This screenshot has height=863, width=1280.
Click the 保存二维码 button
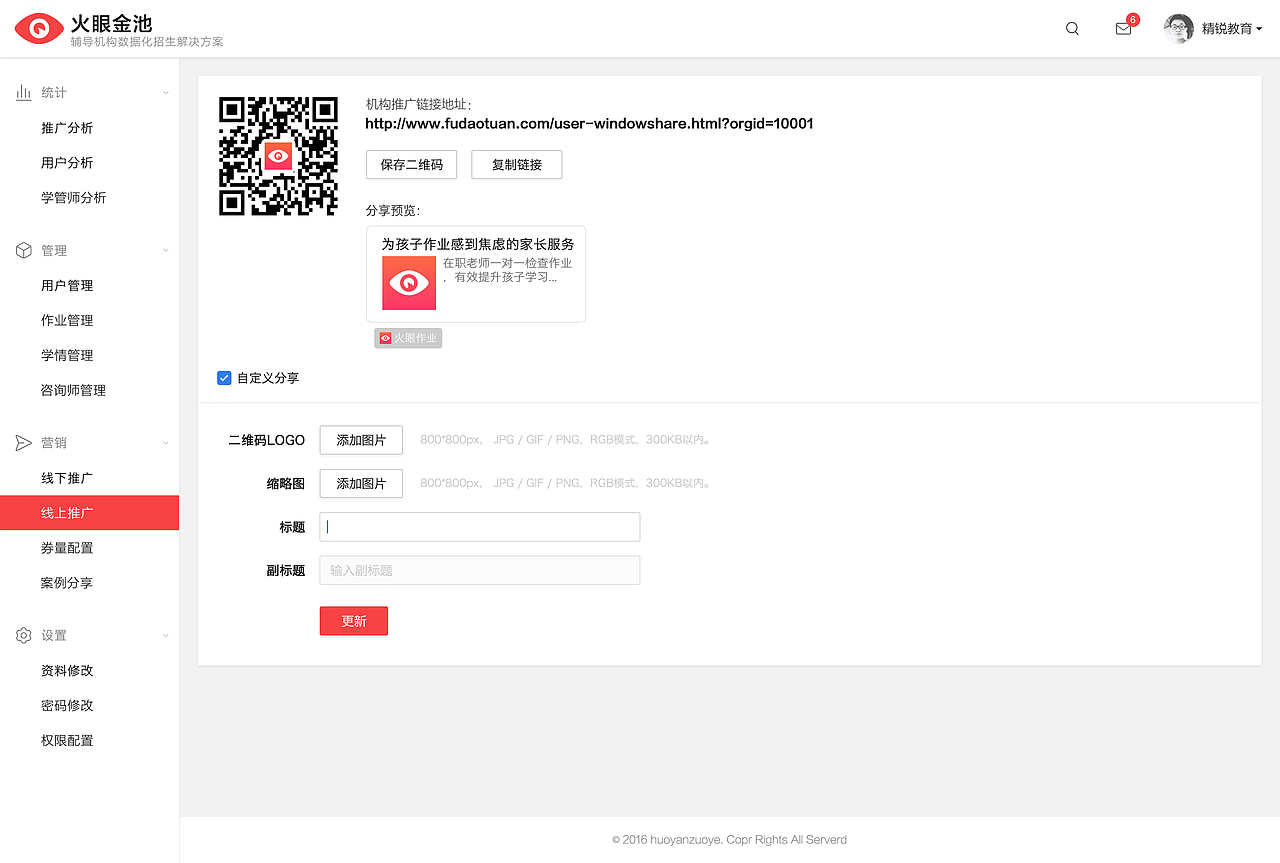click(x=411, y=165)
